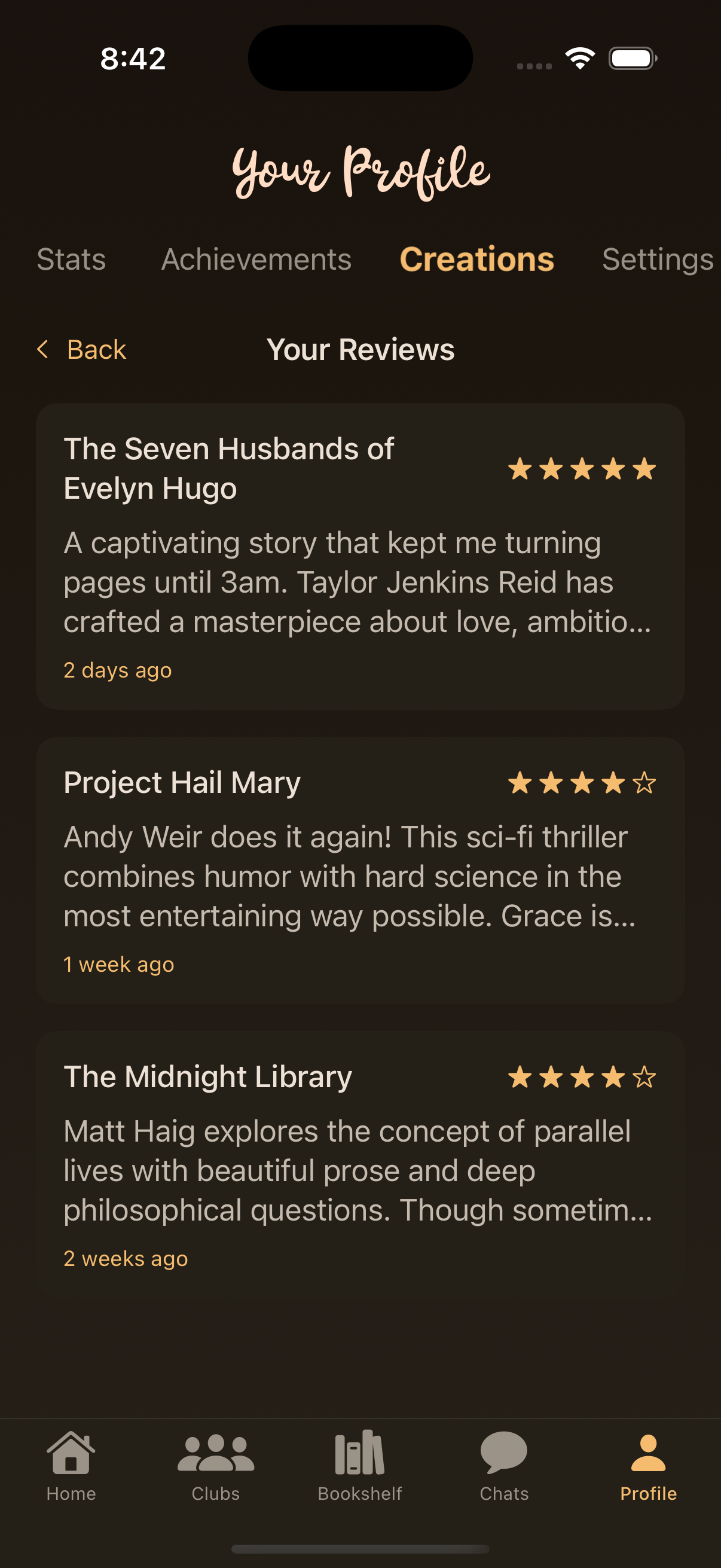Tap the battery status icon
The width and height of the screenshot is (721, 1568).
point(632,59)
